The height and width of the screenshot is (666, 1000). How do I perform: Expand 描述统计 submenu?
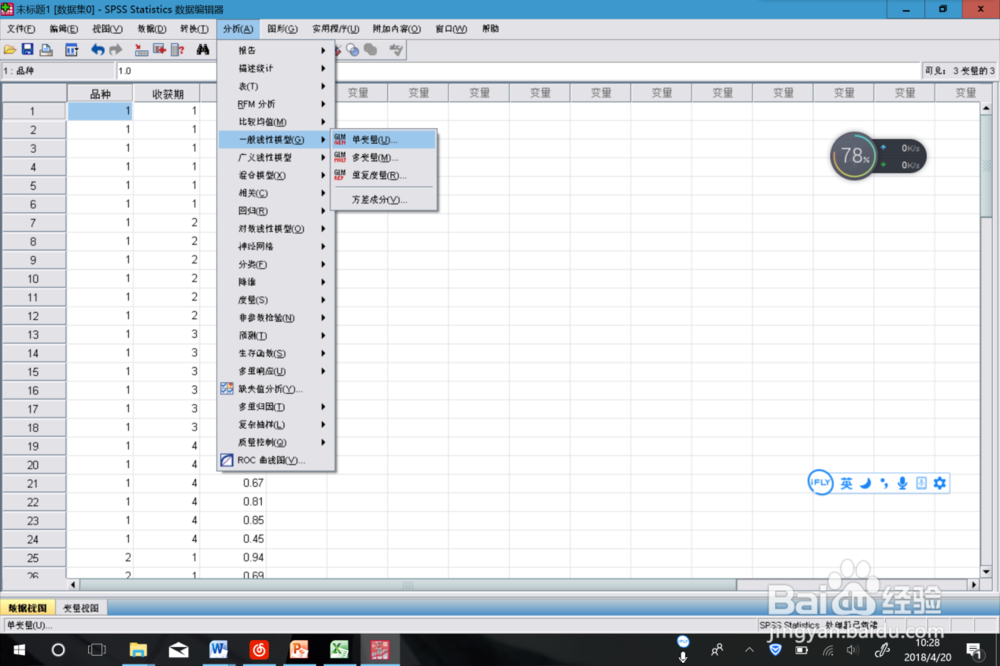pos(276,68)
